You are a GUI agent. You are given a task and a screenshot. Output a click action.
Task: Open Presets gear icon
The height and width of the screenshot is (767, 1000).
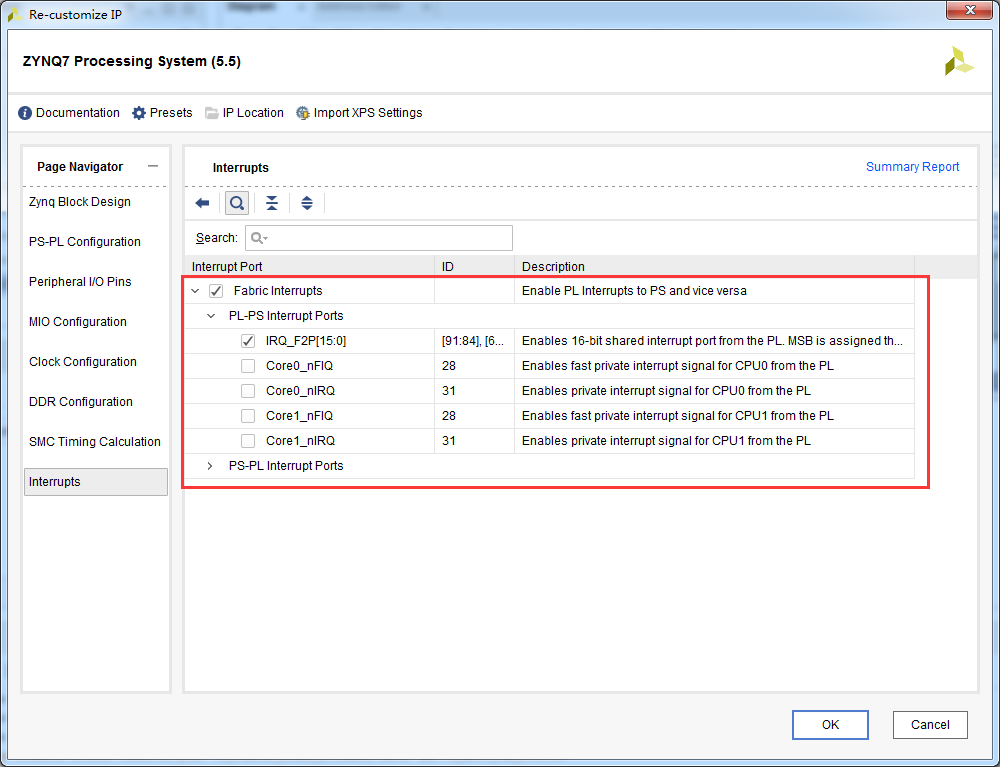pyautogui.click(x=138, y=113)
